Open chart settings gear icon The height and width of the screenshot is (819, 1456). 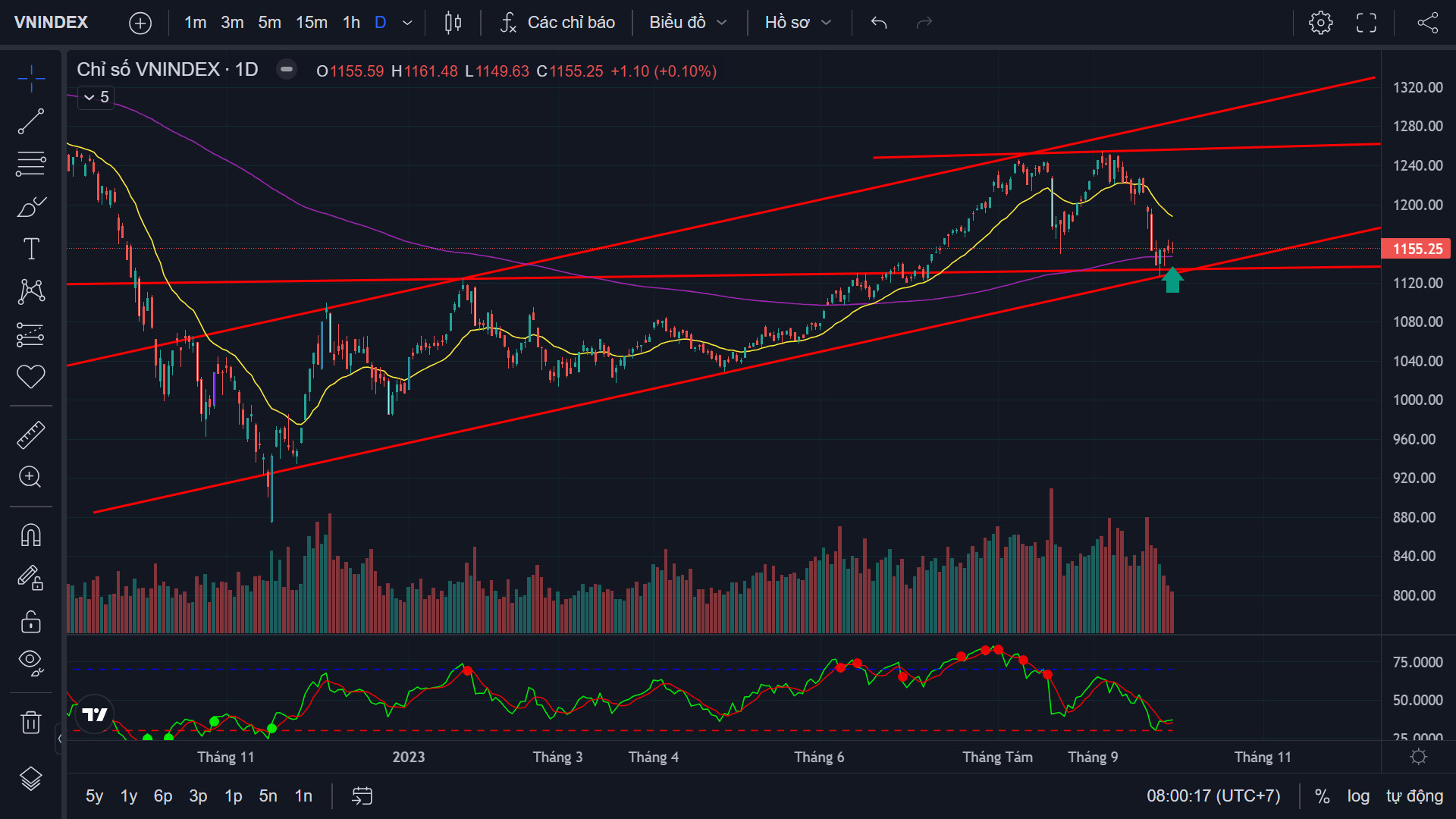(x=1320, y=23)
